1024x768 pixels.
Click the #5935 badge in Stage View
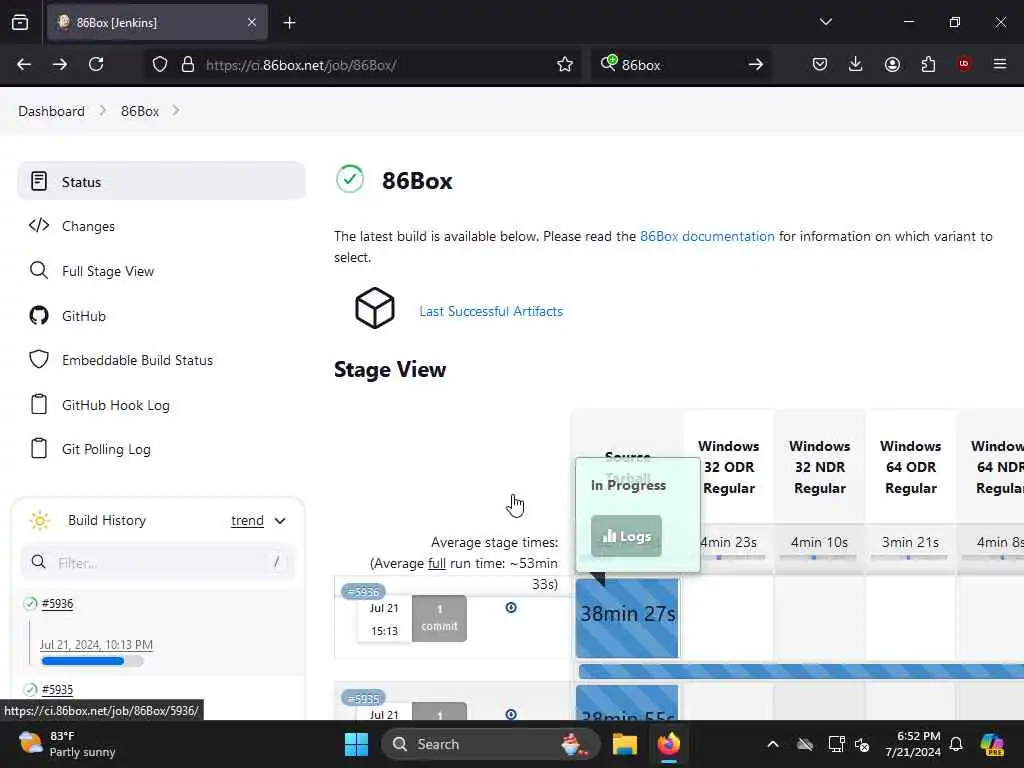(363, 698)
